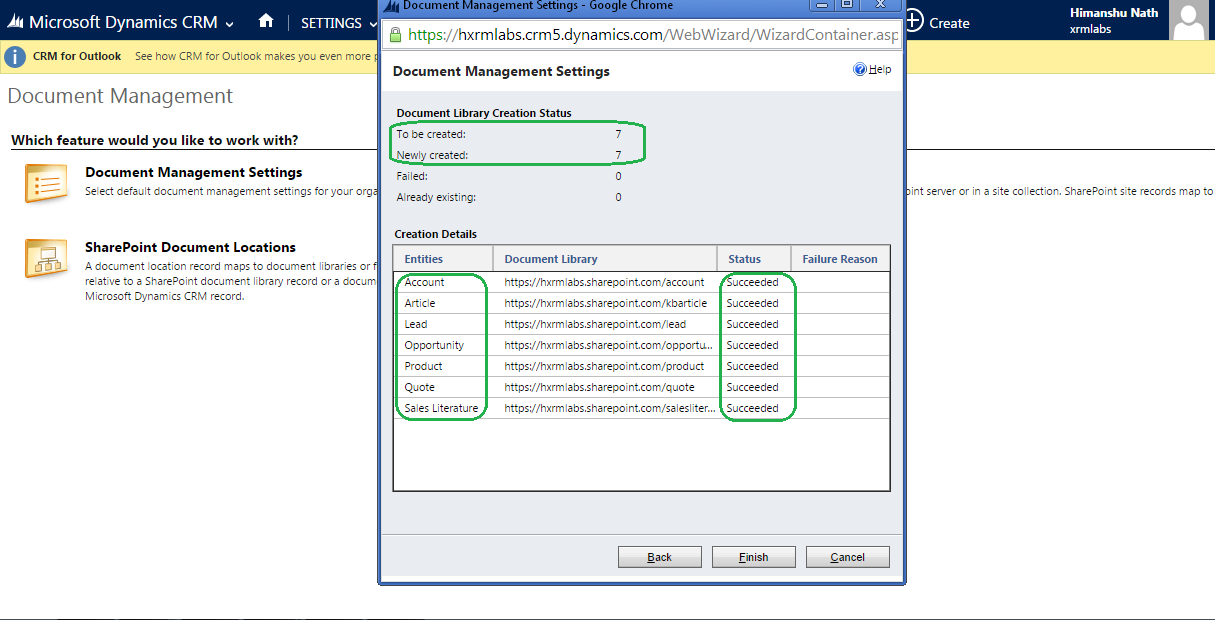Select the Account entity cell
The width and height of the screenshot is (1215, 620).
pos(425,282)
